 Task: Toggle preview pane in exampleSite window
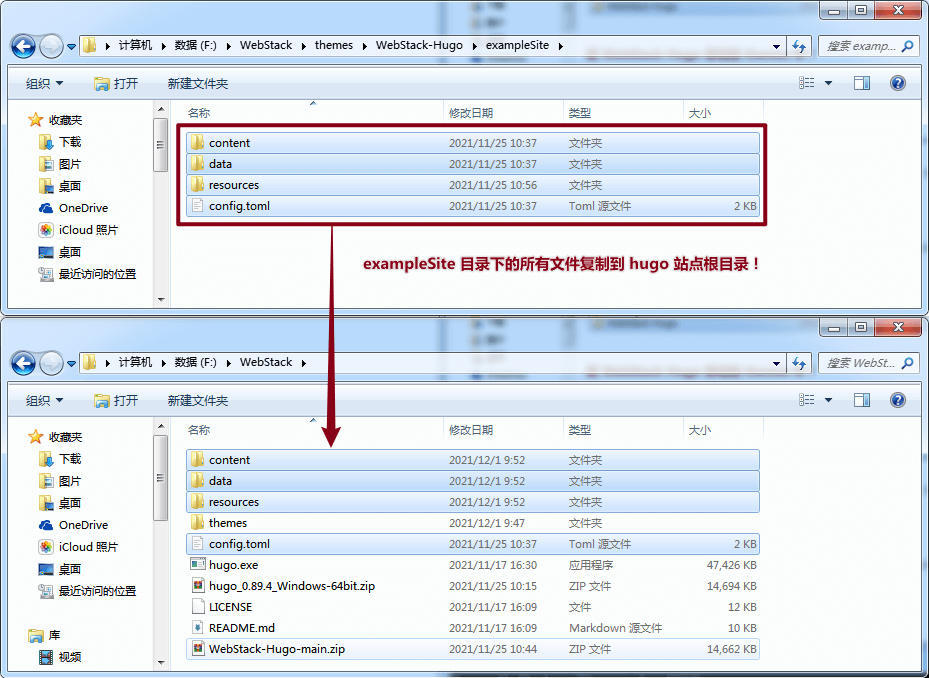click(x=862, y=83)
